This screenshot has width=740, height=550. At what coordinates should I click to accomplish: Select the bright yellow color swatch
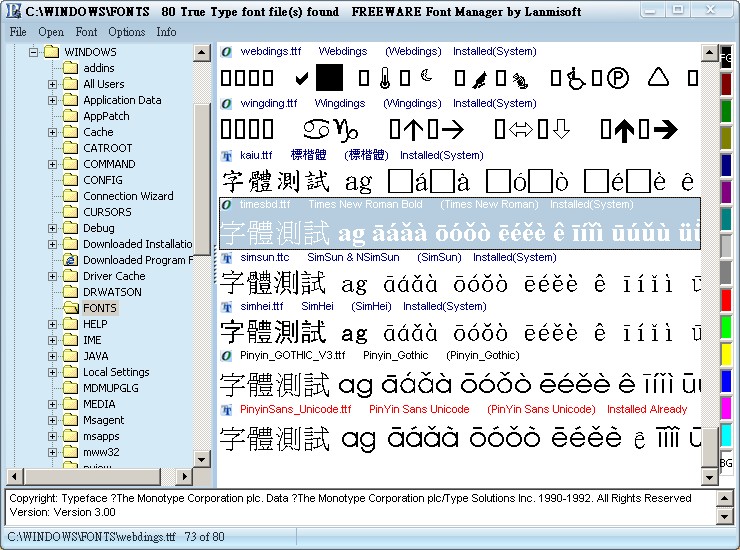726,354
